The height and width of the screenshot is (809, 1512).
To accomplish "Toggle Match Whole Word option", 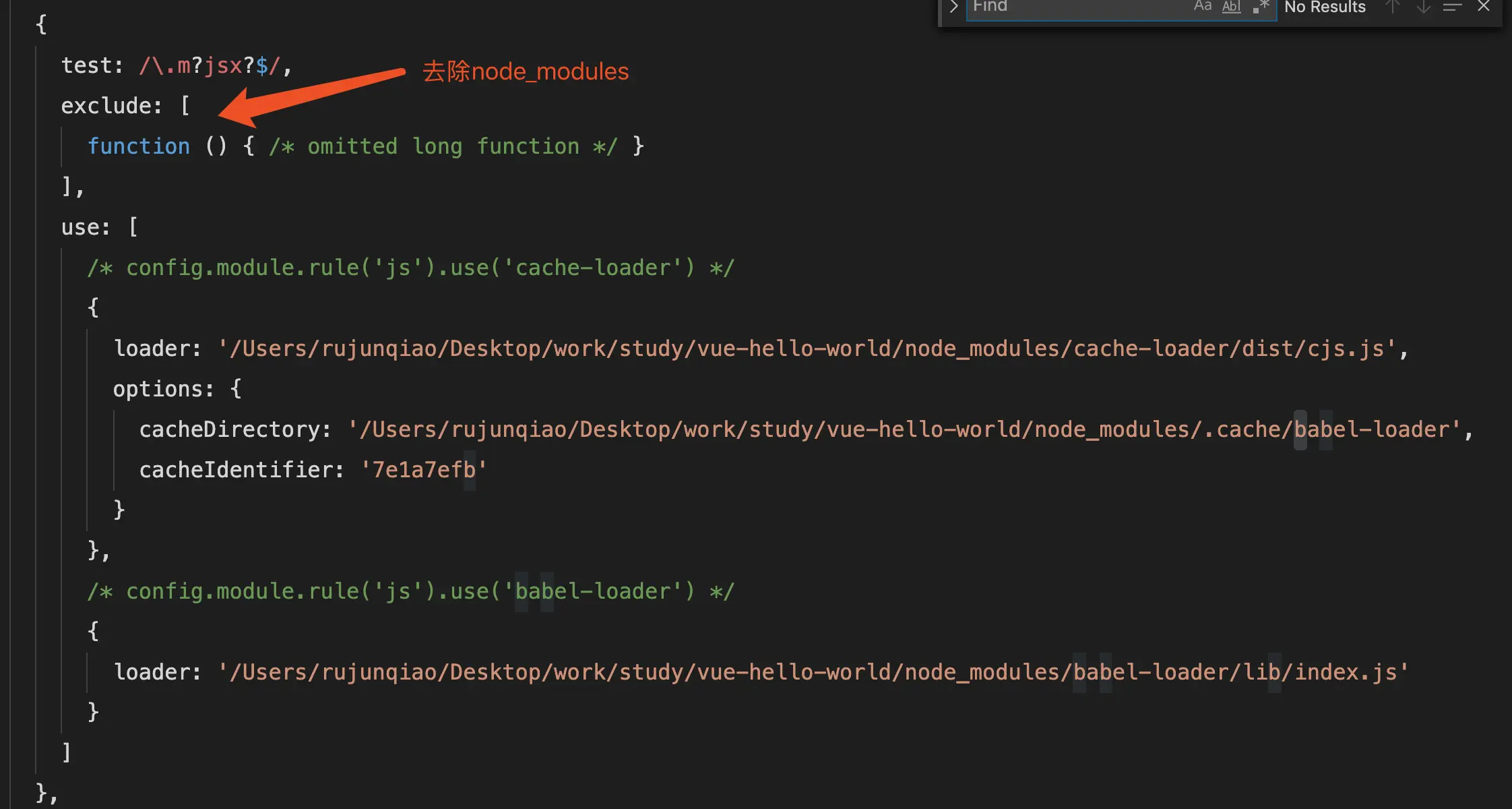I will coord(1231,7).
